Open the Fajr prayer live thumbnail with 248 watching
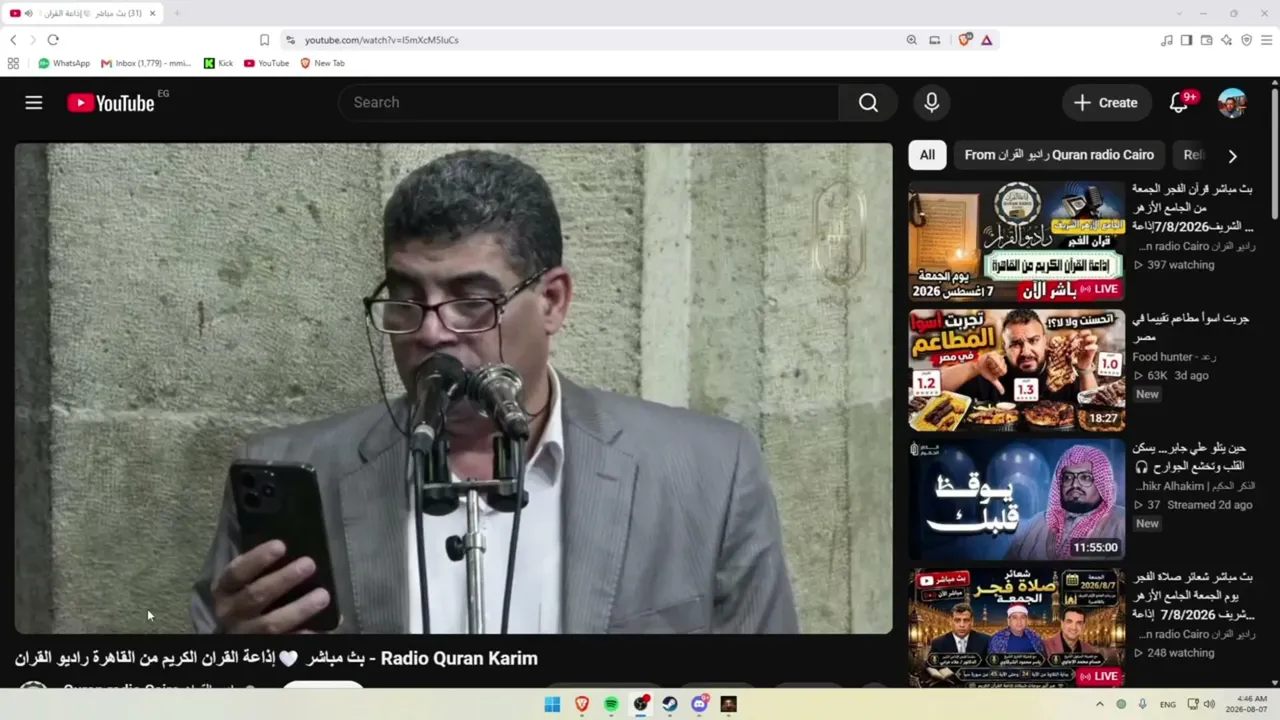Viewport: 1280px width, 720px height. point(1016,628)
